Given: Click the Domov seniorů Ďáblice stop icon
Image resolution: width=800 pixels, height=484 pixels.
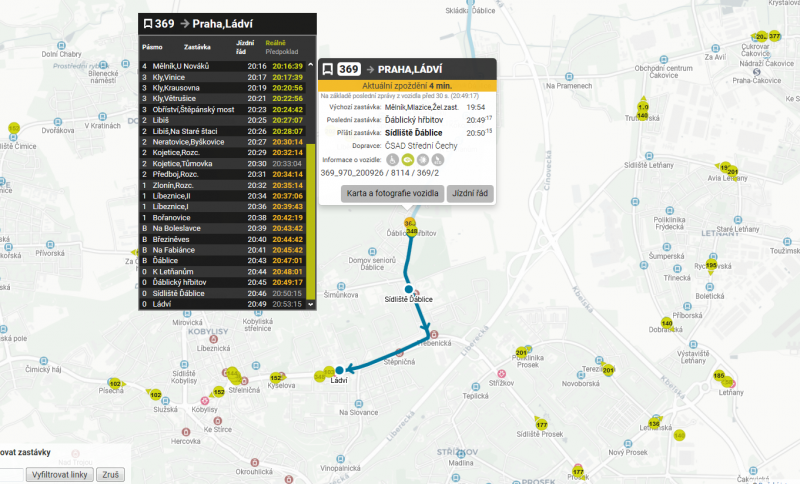Looking at the screenshot, I should (372, 252).
